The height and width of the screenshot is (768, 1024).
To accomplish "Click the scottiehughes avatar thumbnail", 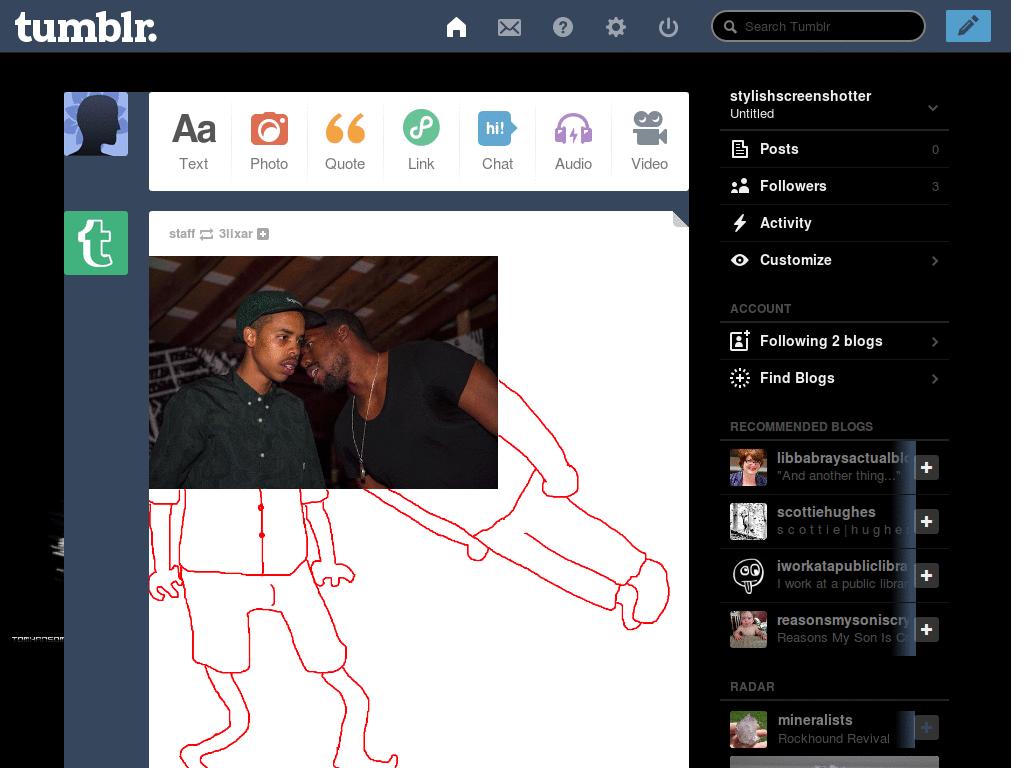I will pos(748,522).
